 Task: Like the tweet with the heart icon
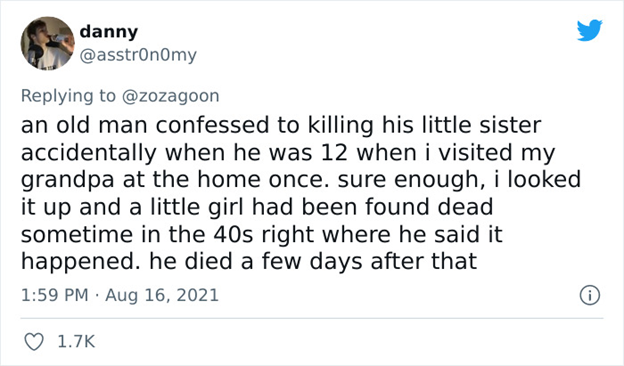(34, 342)
